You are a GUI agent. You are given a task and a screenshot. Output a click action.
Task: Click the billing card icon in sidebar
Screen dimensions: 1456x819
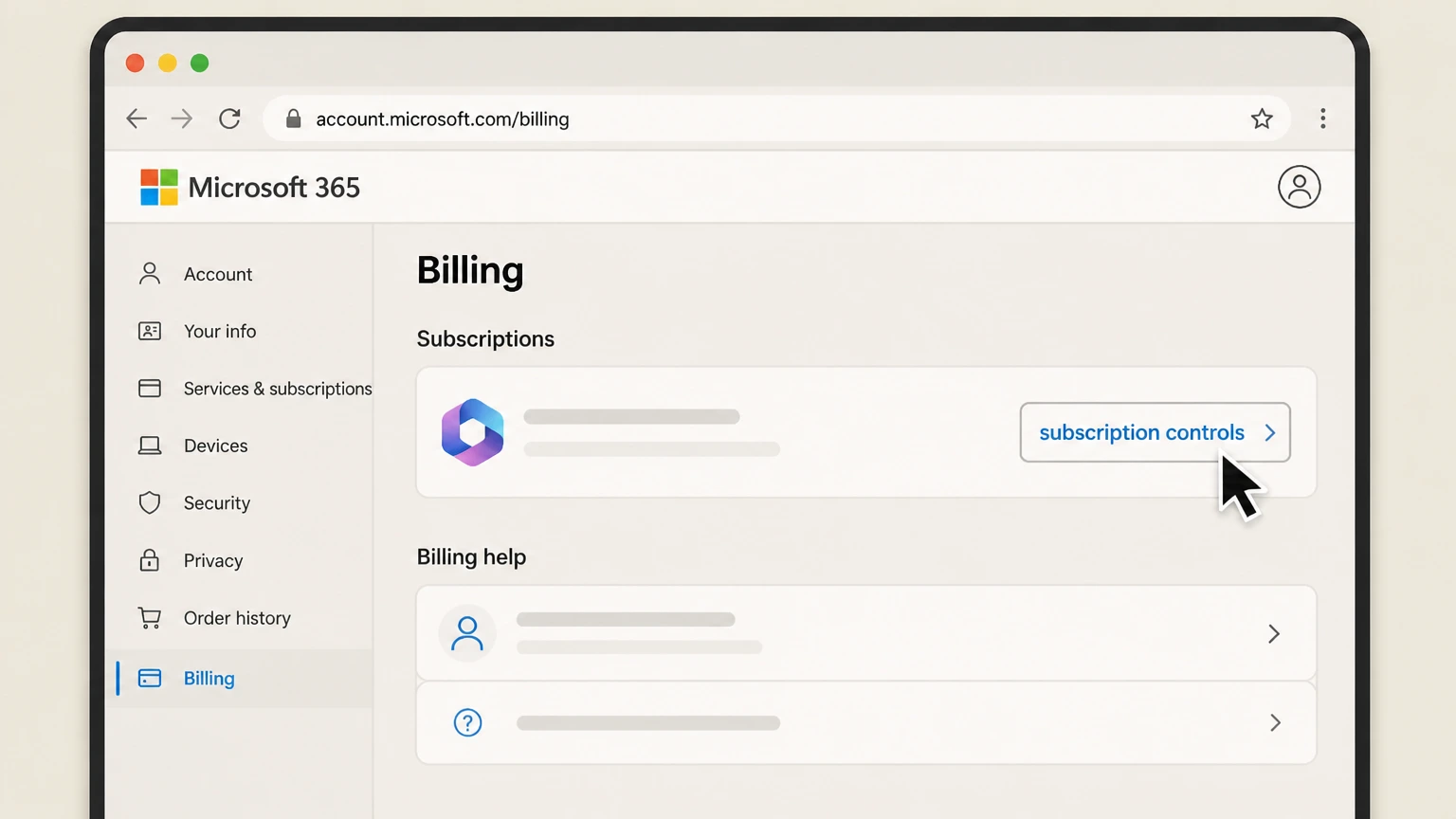pyautogui.click(x=150, y=678)
